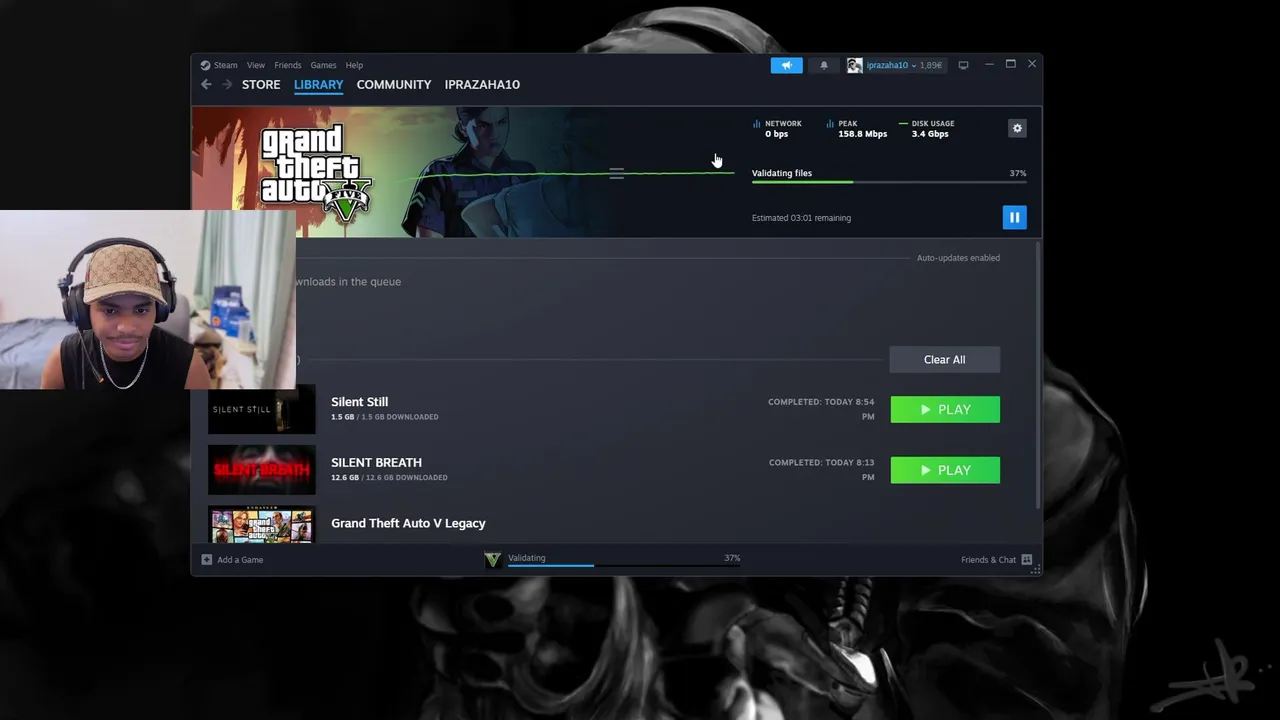Screen dimensions: 1280x720
Task: Click the NETWORK 0 bps stat
Action: point(777,129)
